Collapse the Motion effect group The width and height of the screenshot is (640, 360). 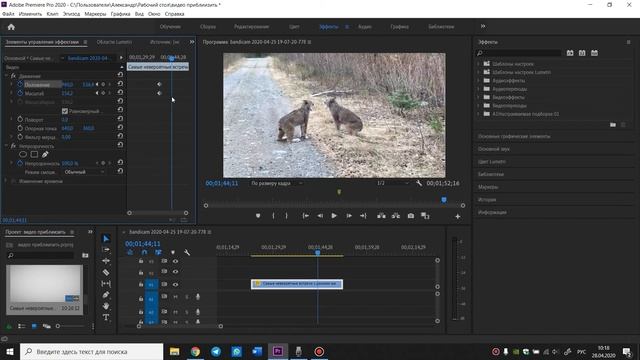tap(6, 76)
